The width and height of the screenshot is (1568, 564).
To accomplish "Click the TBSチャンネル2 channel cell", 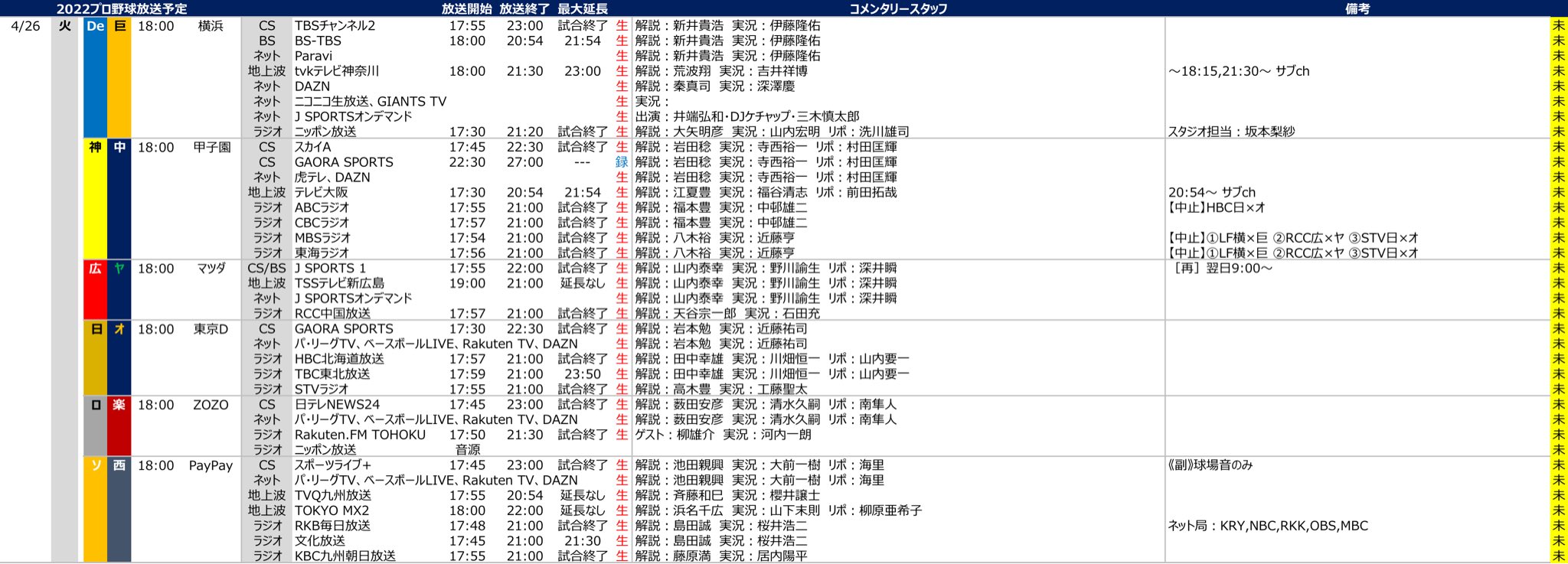I will [x=335, y=26].
